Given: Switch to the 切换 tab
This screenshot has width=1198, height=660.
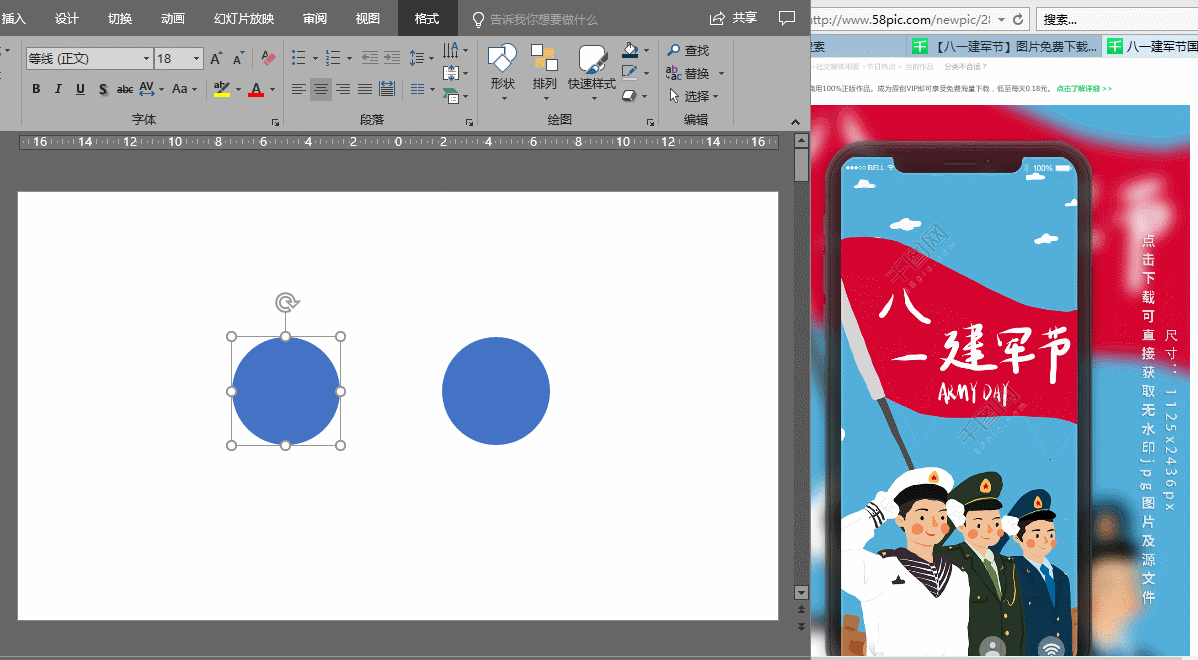Looking at the screenshot, I should pyautogui.click(x=120, y=18).
